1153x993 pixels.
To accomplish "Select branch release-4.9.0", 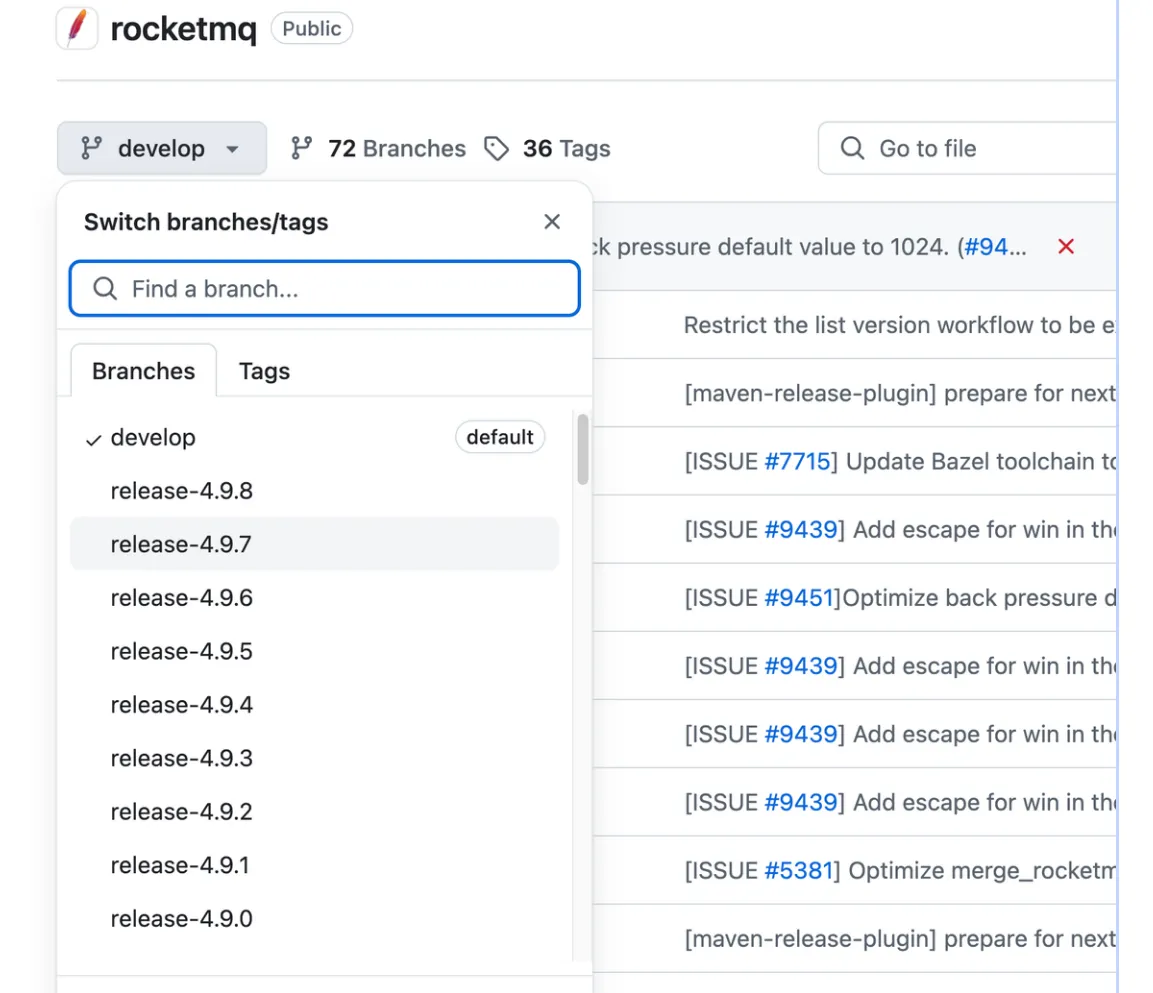I will pos(315,919).
